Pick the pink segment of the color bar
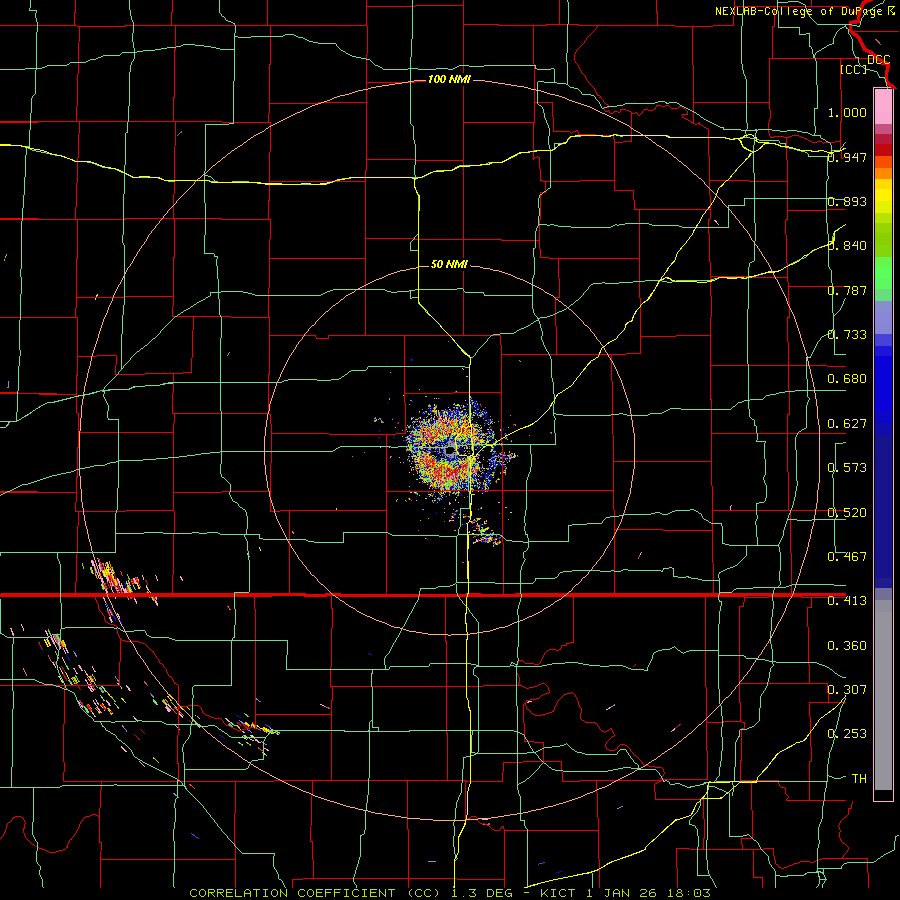This screenshot has height=900, width=900. coord(883,106)
